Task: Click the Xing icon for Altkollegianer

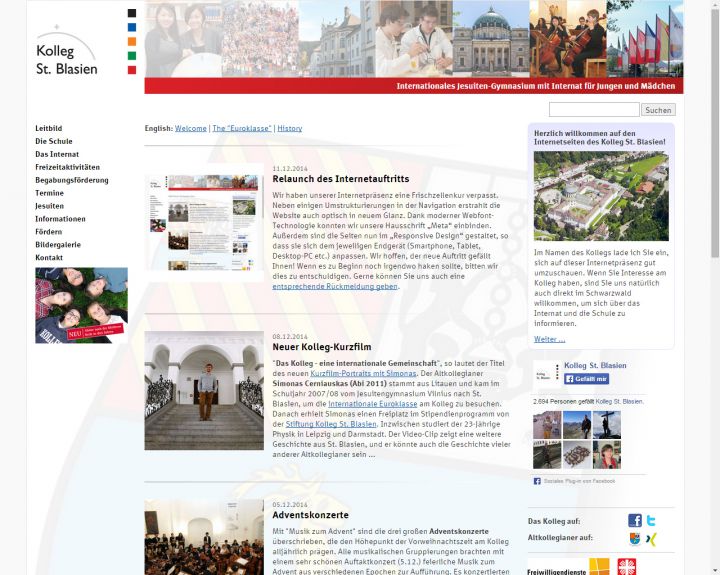Action: [651, 539]
